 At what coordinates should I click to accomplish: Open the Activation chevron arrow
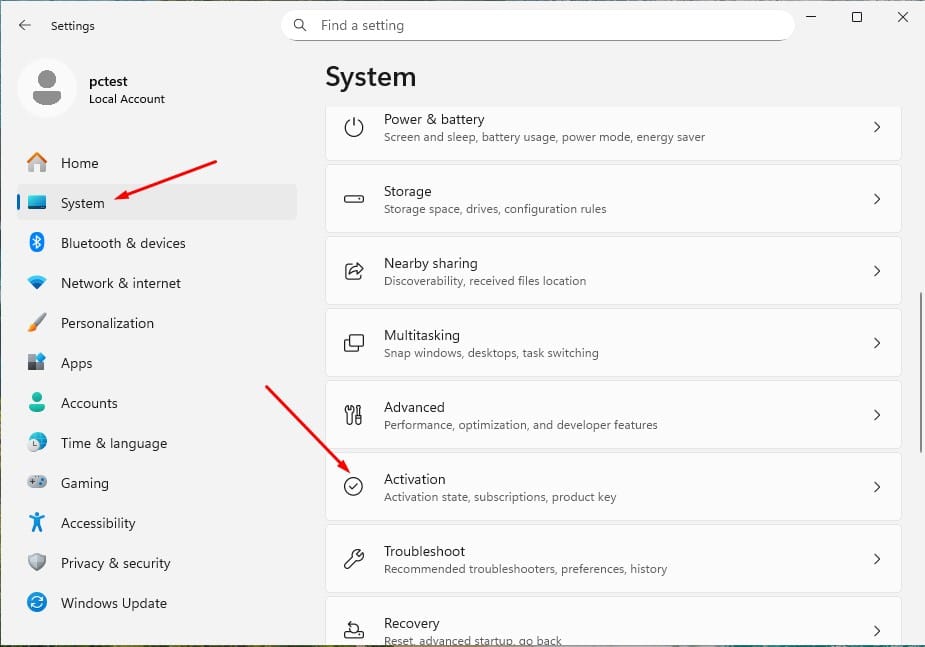876,487
